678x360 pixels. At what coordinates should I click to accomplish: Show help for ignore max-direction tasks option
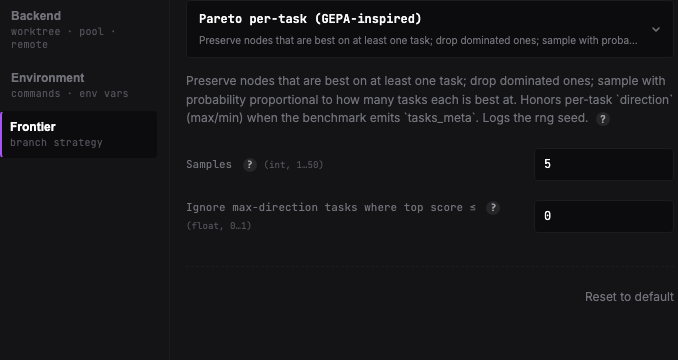tap(493, 208)
